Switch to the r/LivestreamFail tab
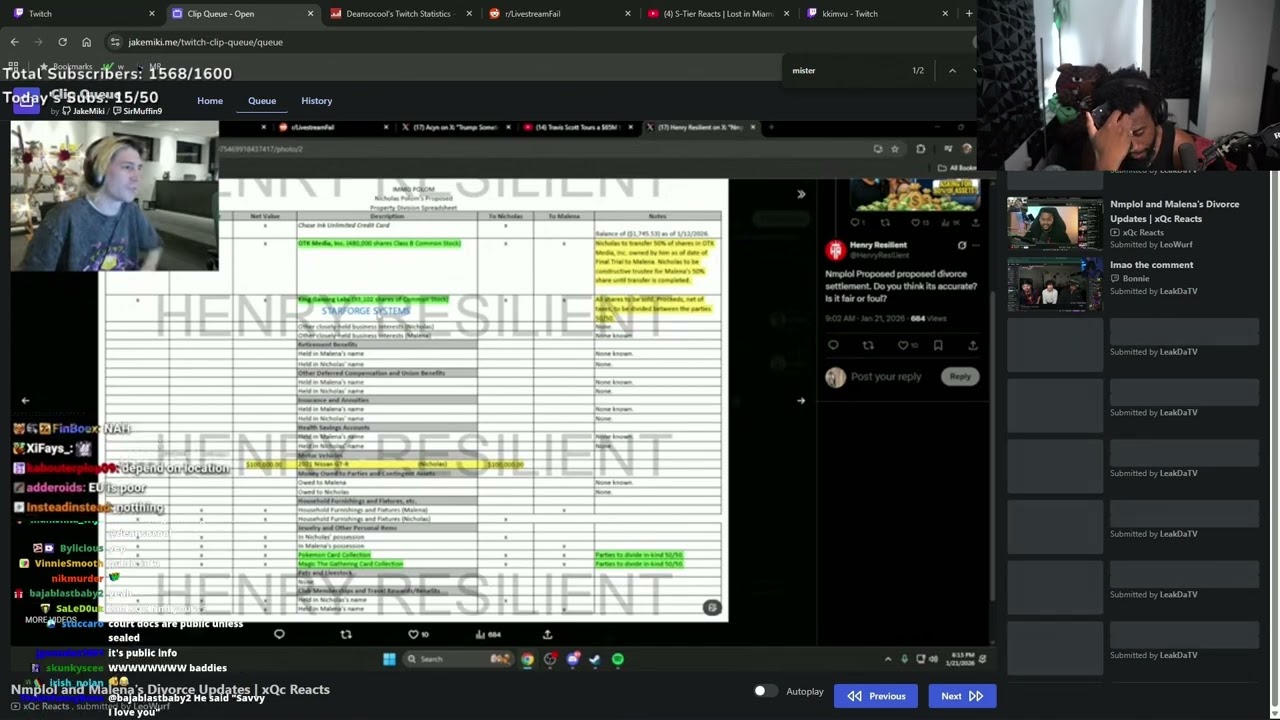Screen dimensions: 1280x720 559,13
